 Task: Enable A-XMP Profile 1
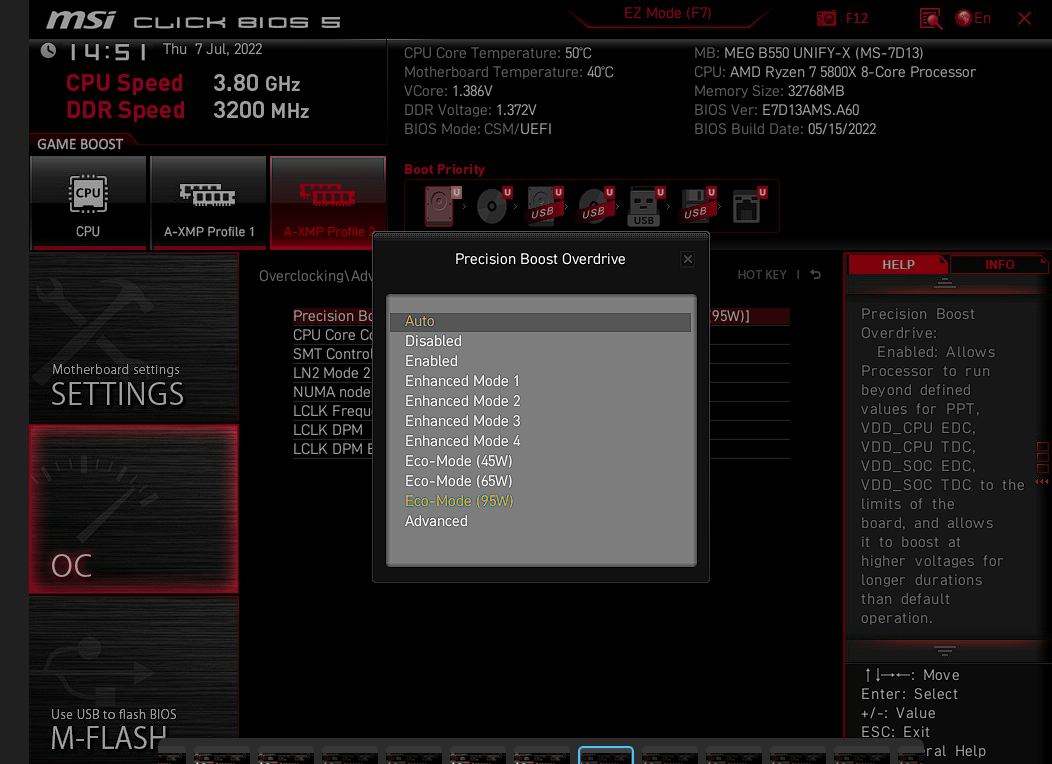coord(209,203)
